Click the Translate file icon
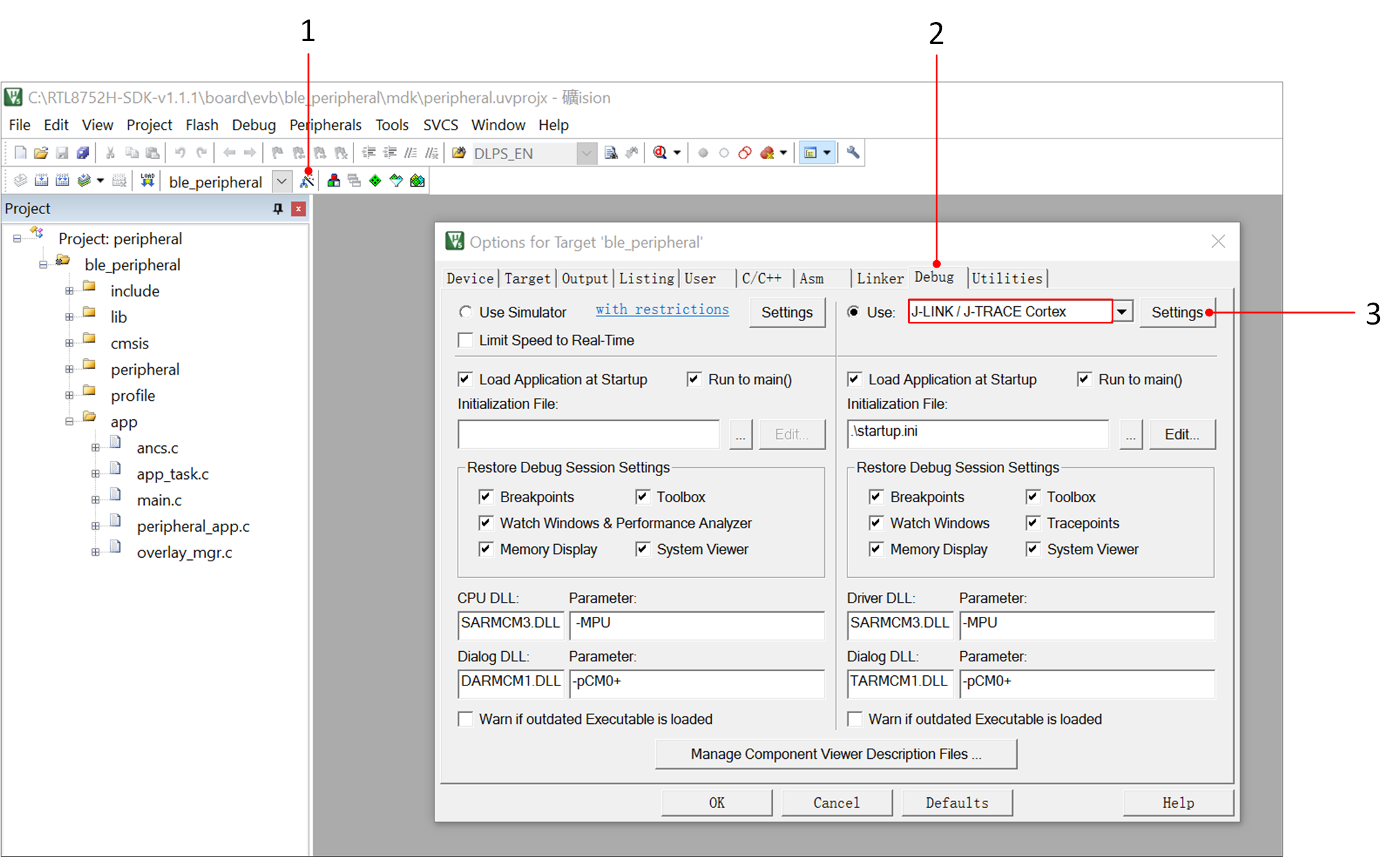The image size is (1400, 857). [21, 180]
